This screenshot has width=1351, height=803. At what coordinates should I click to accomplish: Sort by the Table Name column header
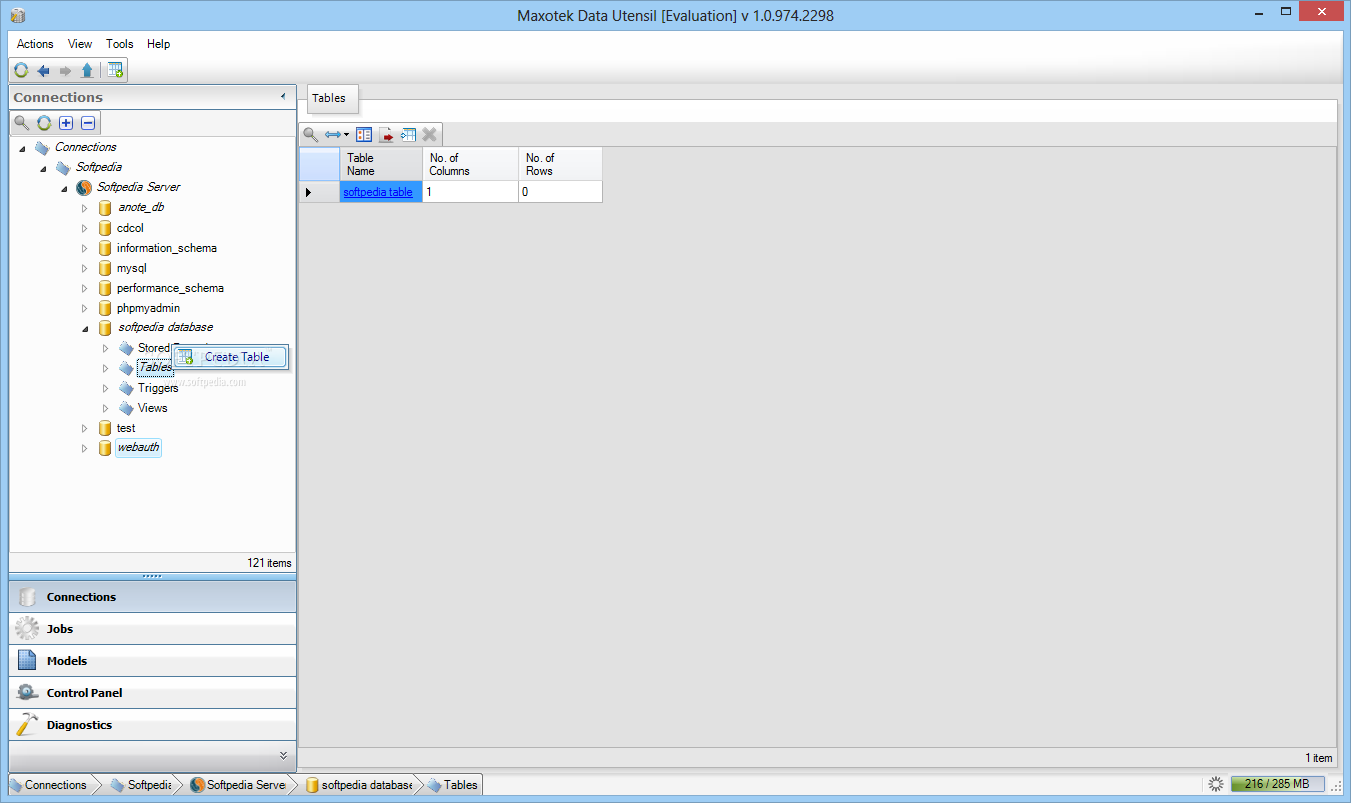pos(381,164)
